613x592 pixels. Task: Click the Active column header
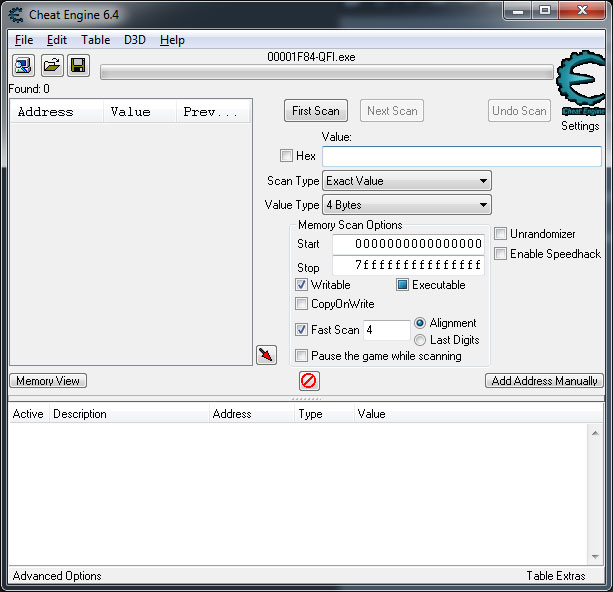coord(29,414)
